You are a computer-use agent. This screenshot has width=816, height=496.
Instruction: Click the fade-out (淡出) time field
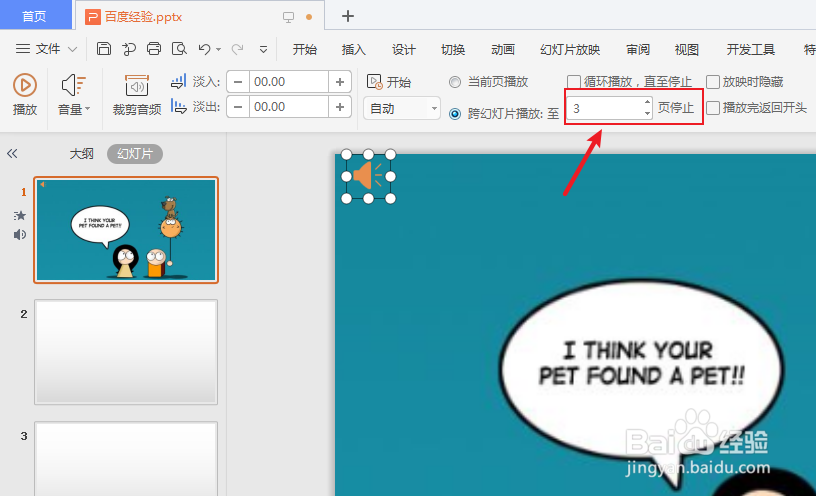pos(289,107)
